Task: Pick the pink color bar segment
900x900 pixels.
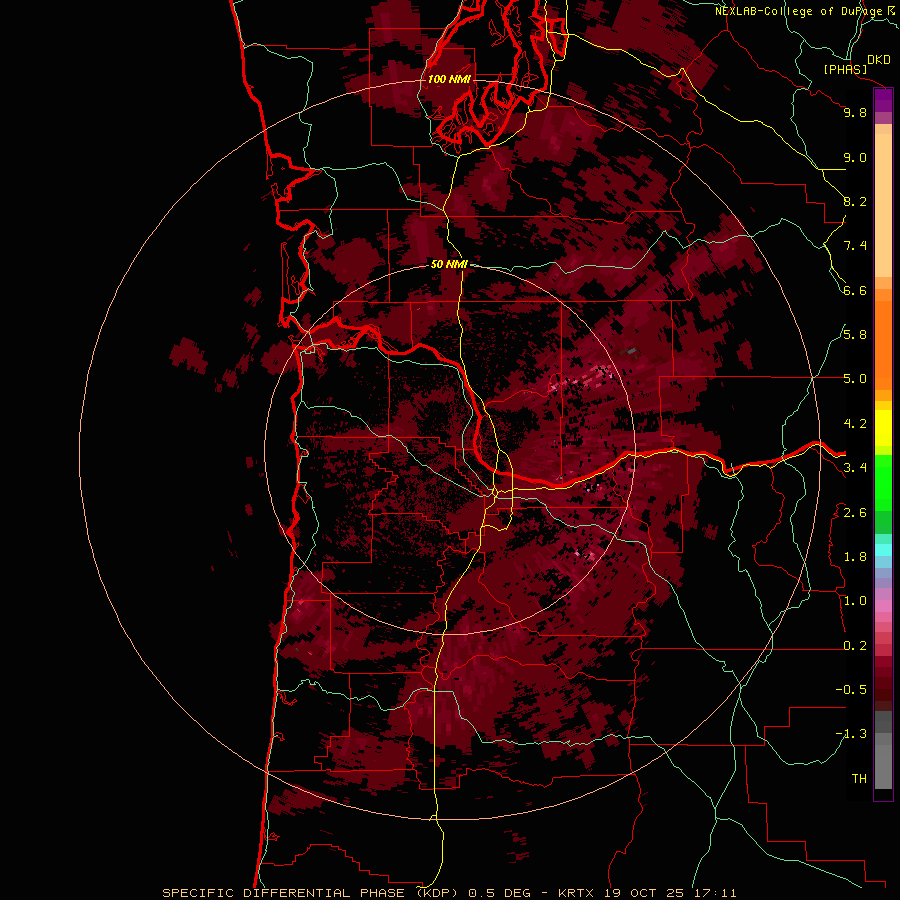Action: point(883,606)
